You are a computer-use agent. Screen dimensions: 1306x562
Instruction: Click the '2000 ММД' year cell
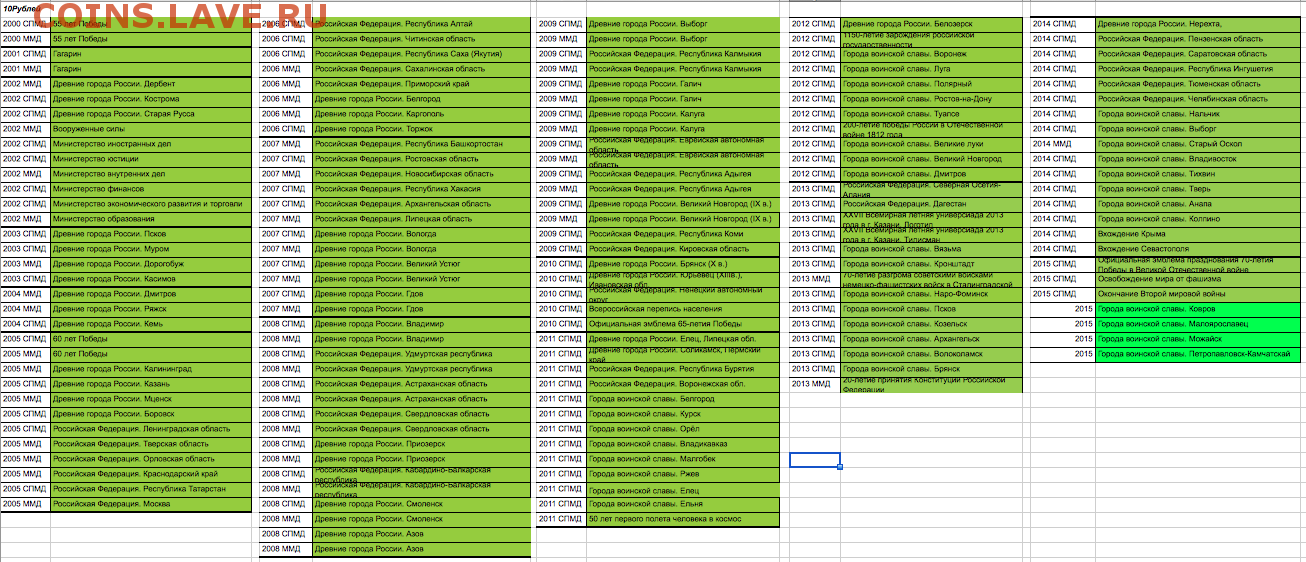pos(25,39)
